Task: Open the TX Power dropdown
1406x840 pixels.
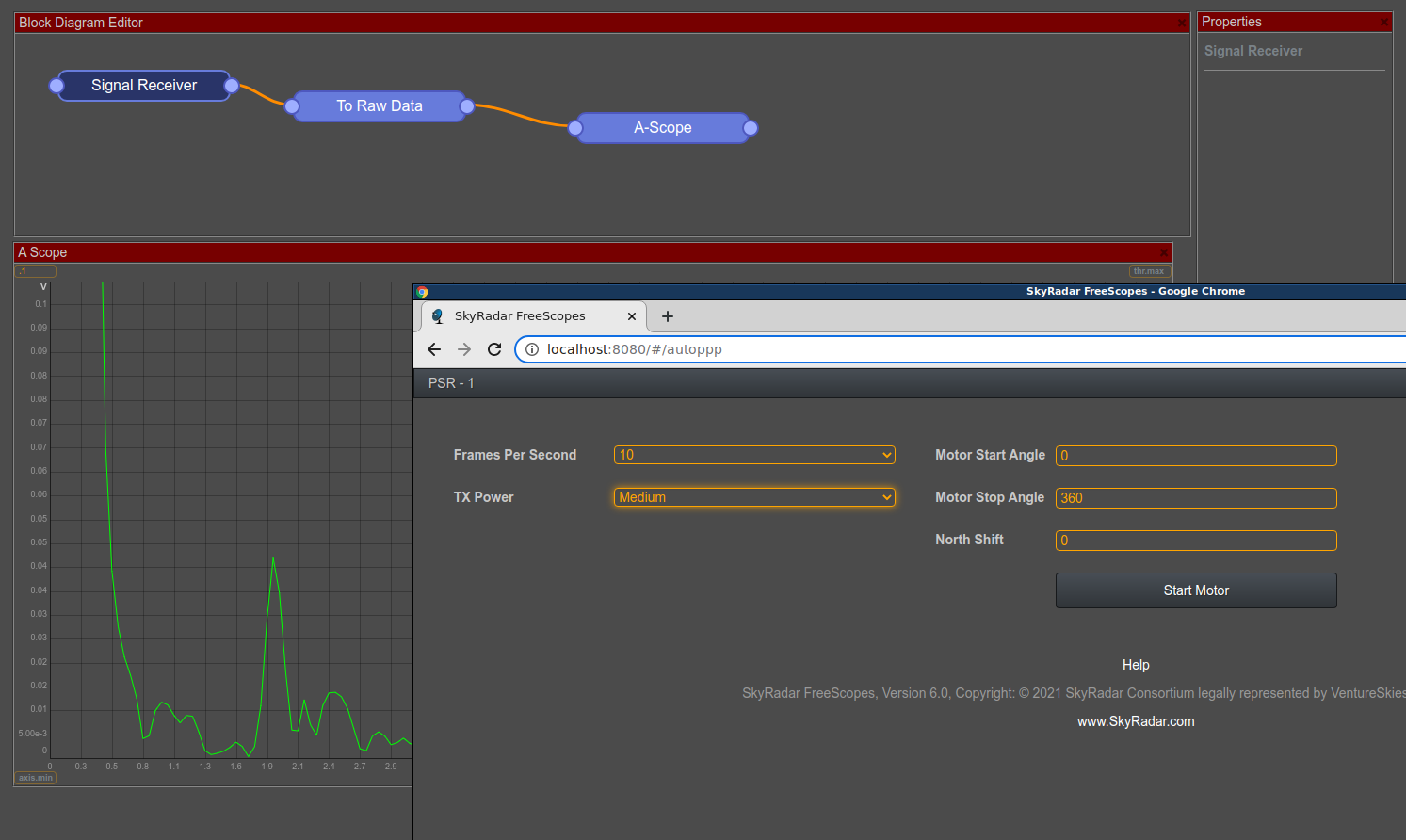Action: click(754, 497)
